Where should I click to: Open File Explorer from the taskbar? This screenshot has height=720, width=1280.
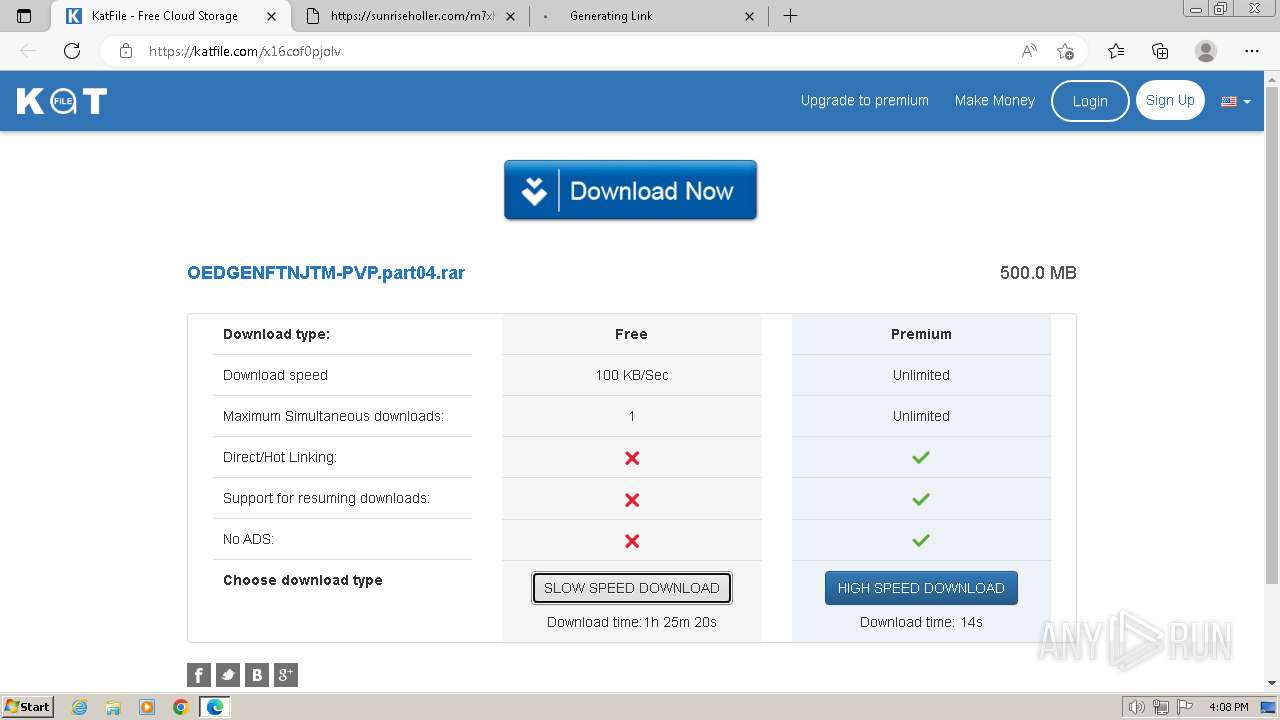(113, 707)
